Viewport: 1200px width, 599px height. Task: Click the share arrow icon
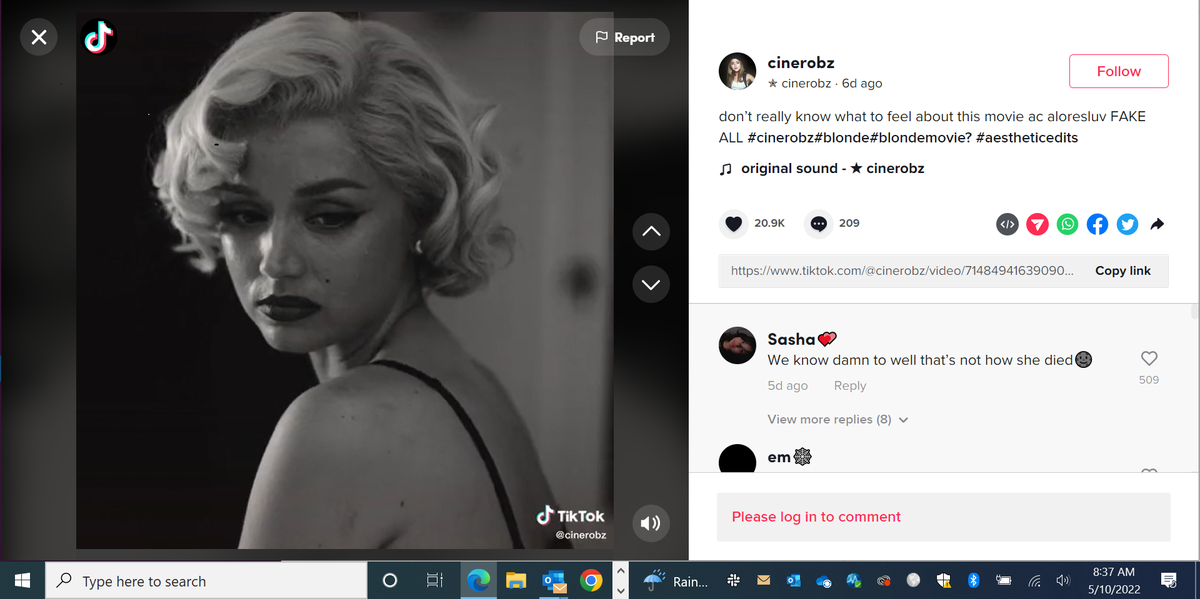[x=1157, y=224]
